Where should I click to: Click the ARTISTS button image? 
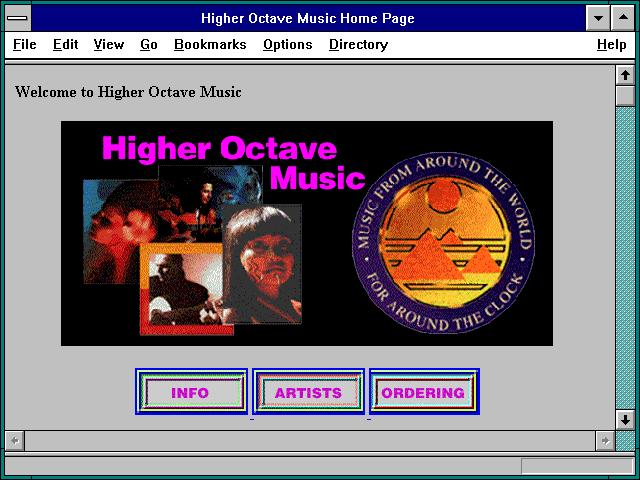pyautogui.click(x=308, y=392)
